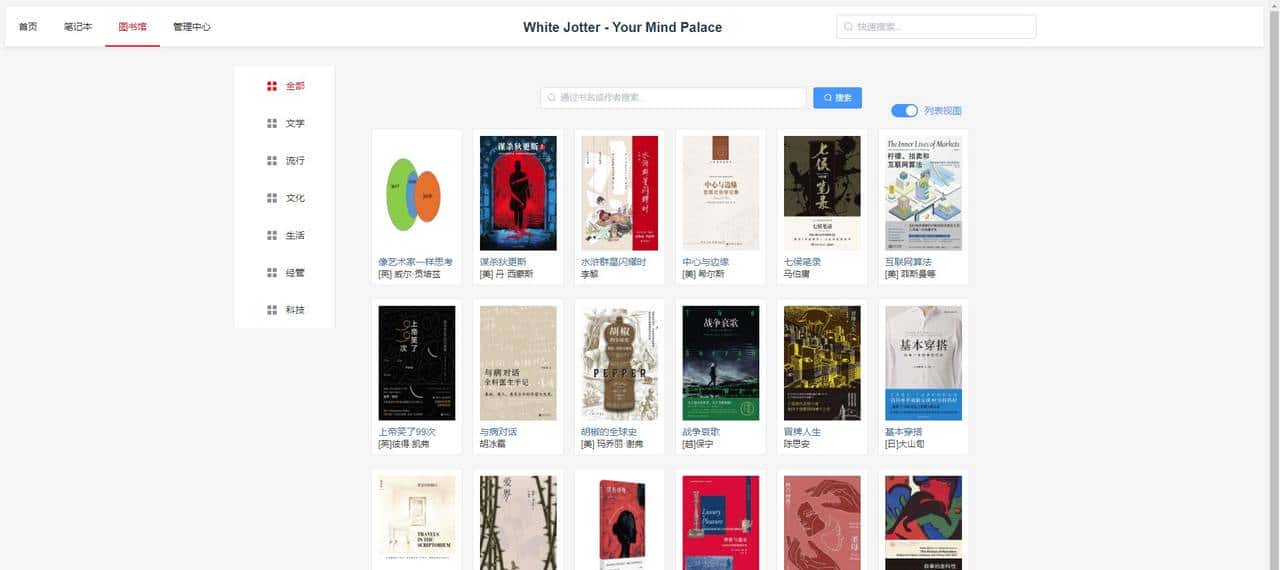Click the 文学 category grid icon

coord(272,123)
